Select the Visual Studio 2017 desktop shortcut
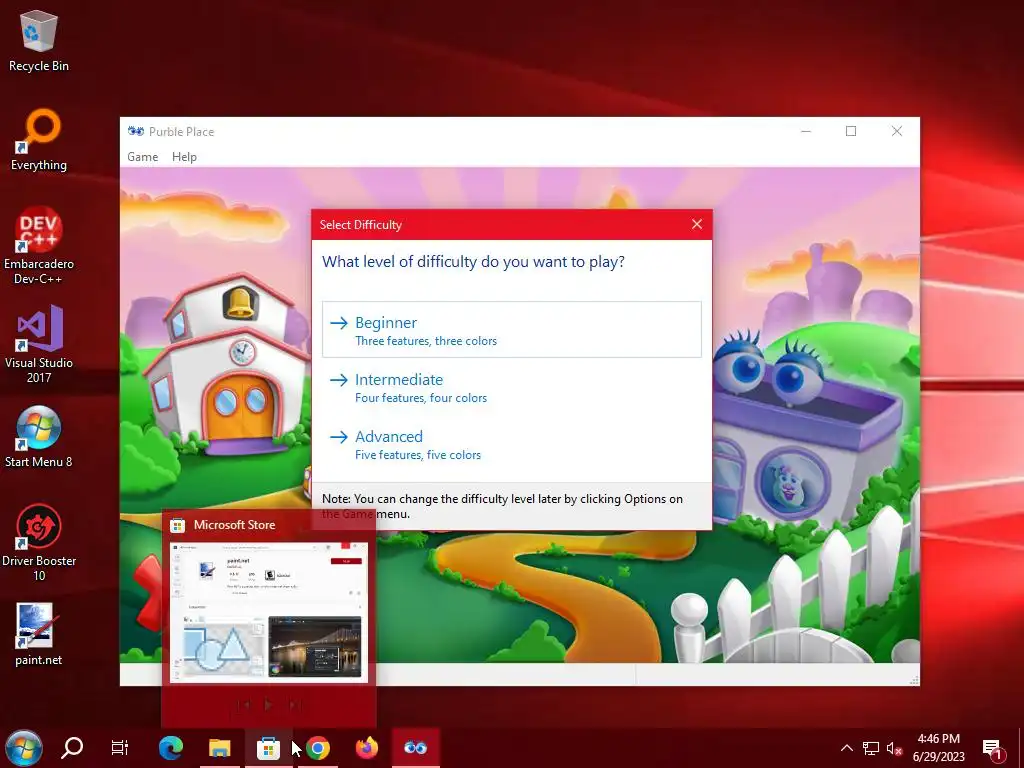Viewport: 1024px width, 768px height. (x=39, y=345)
